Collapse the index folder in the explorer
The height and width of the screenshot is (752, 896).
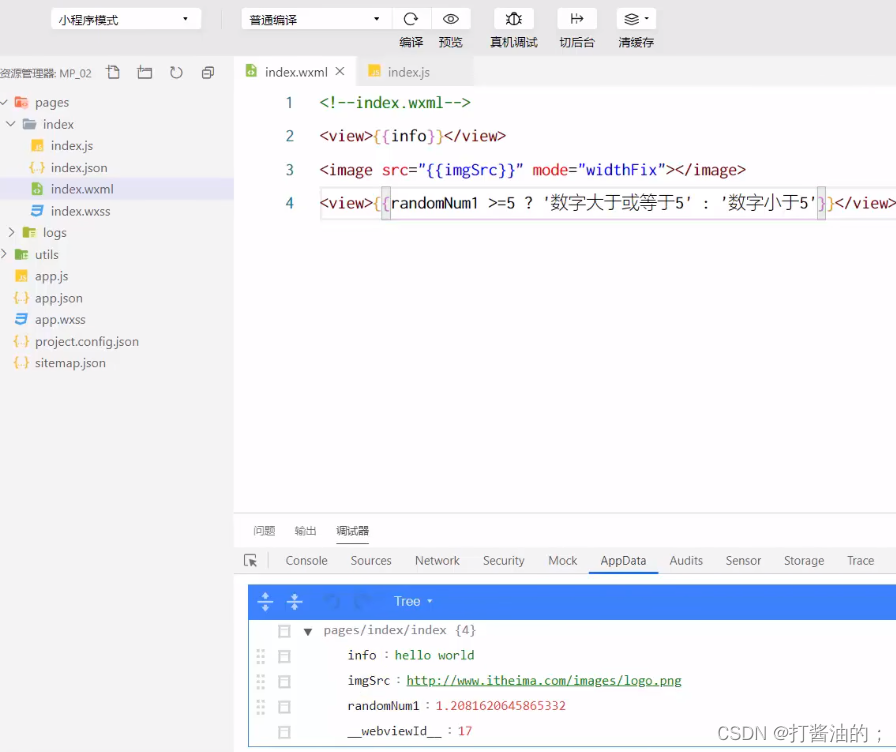click(11, 124)
